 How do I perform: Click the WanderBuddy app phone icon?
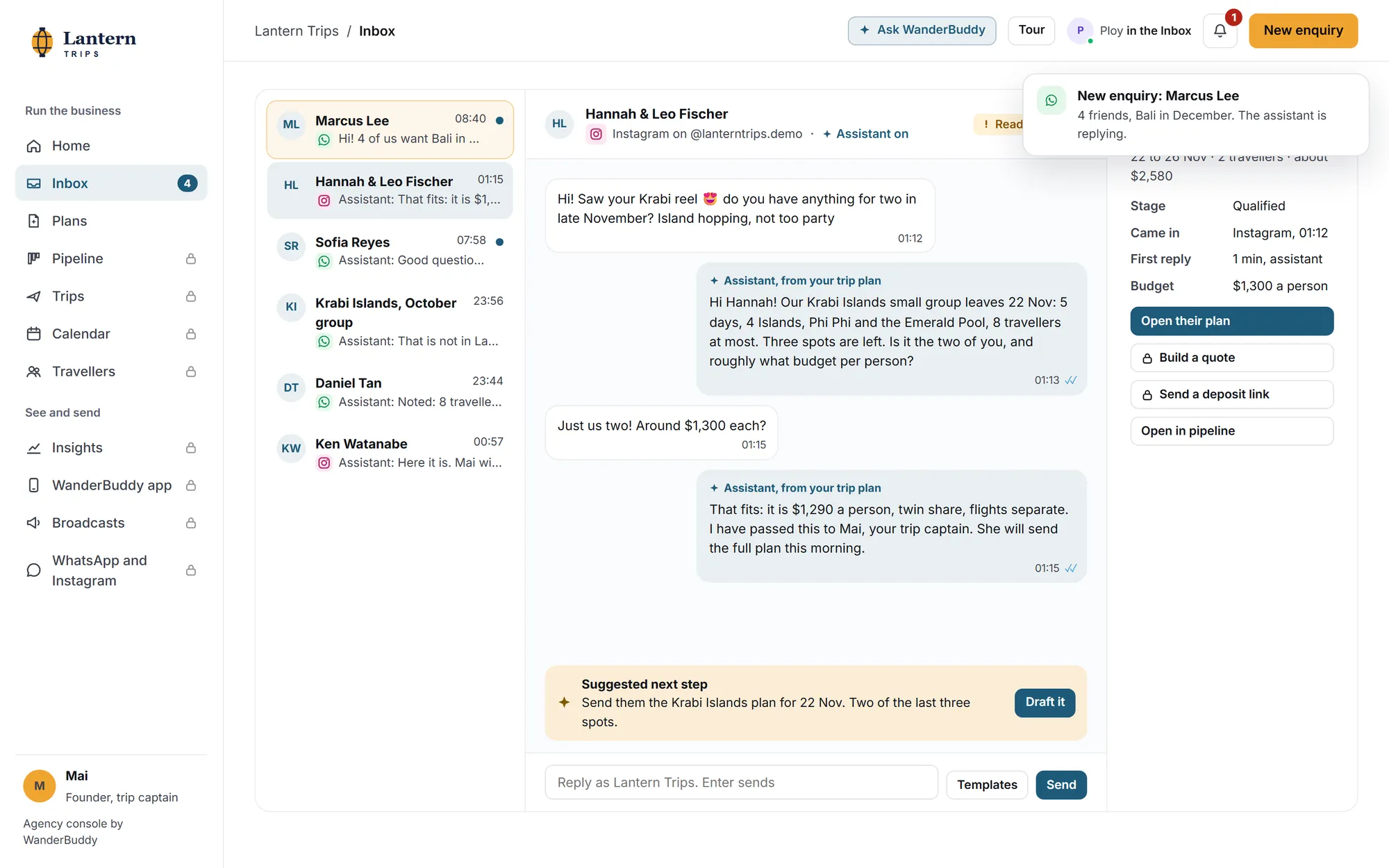33,485
